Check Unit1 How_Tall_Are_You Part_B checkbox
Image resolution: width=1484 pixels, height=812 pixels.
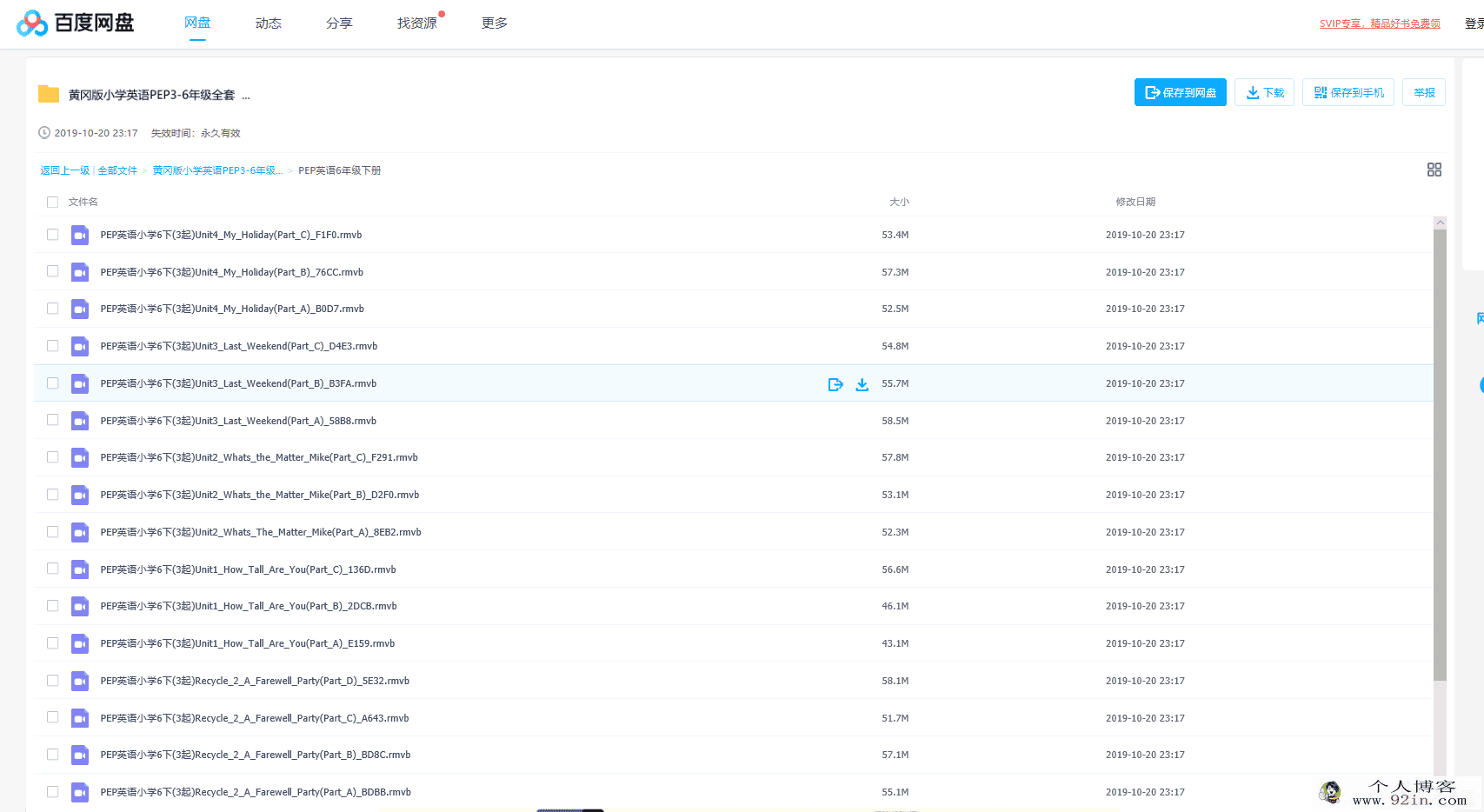click(x=52, y=606)
